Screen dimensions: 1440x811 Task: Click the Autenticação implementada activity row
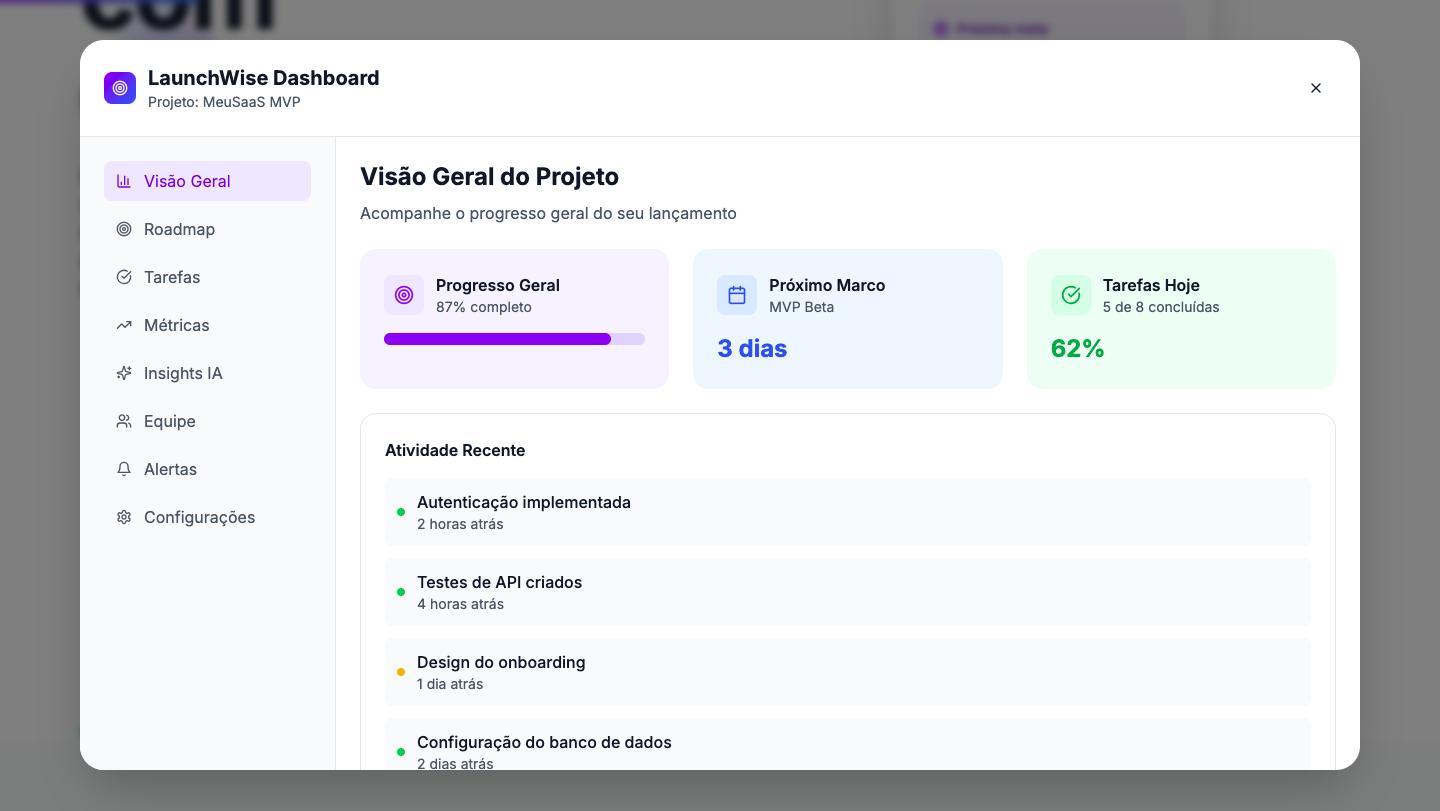[848, 512]
